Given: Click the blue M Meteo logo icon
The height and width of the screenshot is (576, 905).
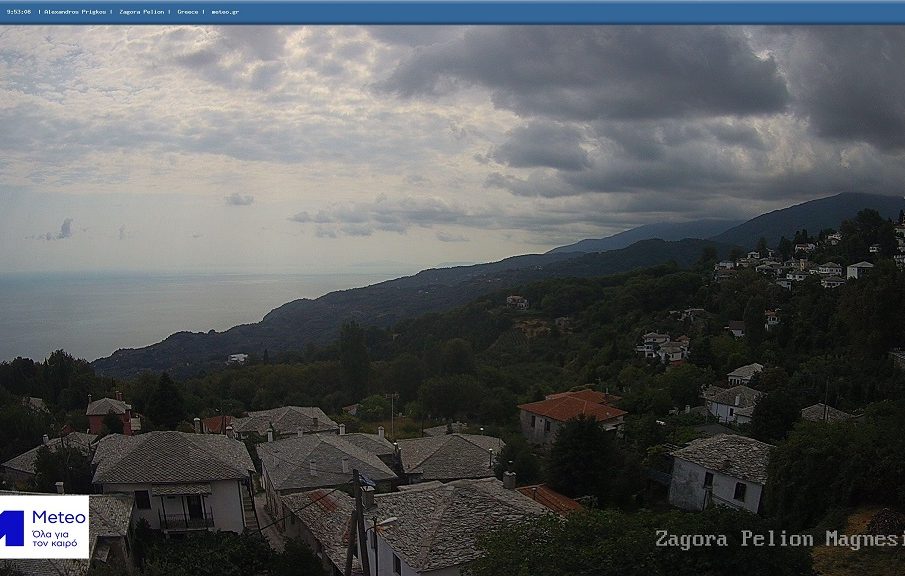Looking at the screenshot, I should 12,527.
